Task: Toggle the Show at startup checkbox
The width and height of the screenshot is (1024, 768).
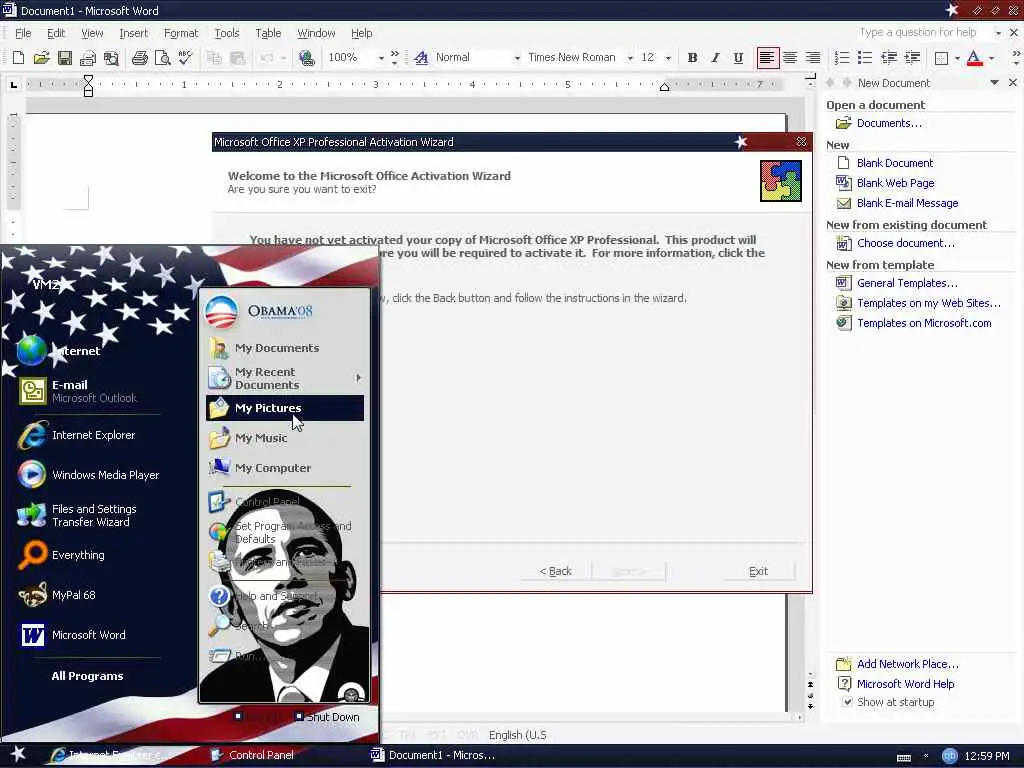Action: (x=847, y=702)
